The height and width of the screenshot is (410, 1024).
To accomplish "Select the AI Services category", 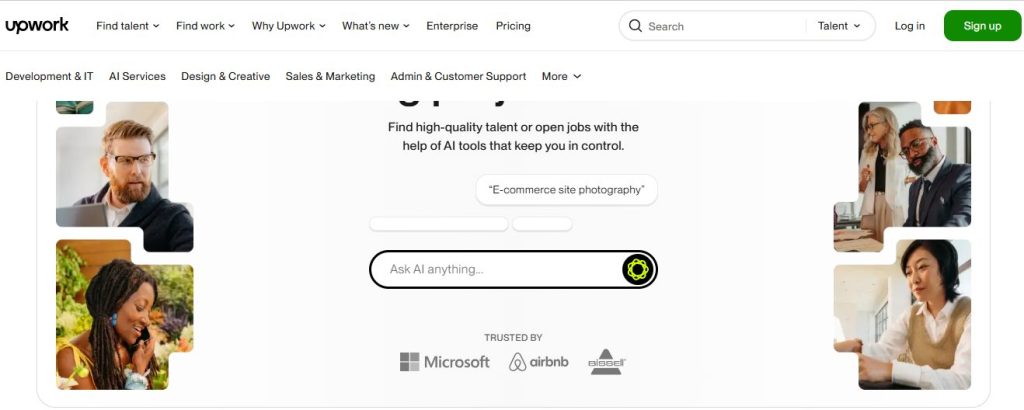I will point(137,76).
